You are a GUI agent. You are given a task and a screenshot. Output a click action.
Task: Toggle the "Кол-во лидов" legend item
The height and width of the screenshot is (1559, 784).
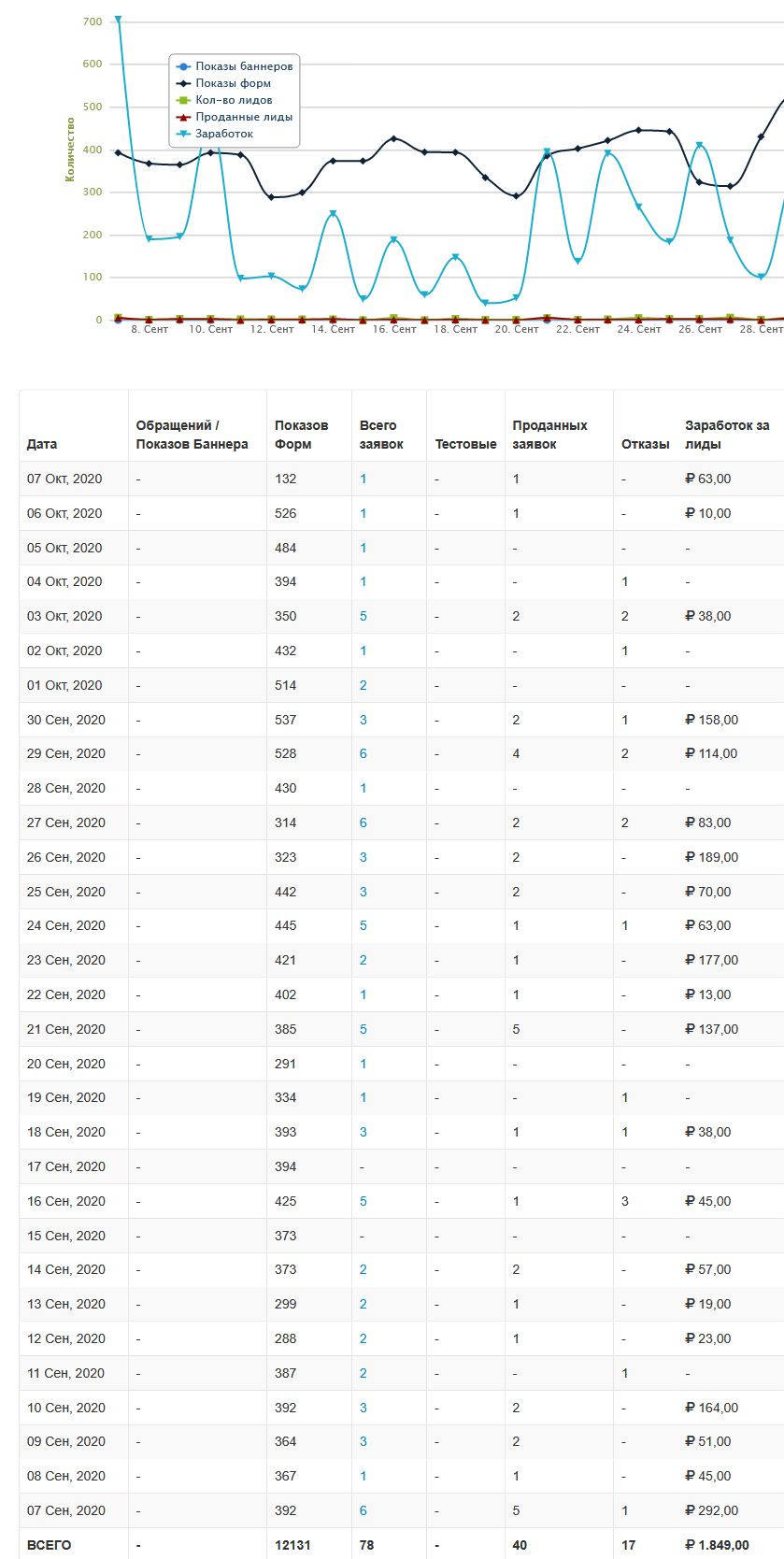[234, 100]
